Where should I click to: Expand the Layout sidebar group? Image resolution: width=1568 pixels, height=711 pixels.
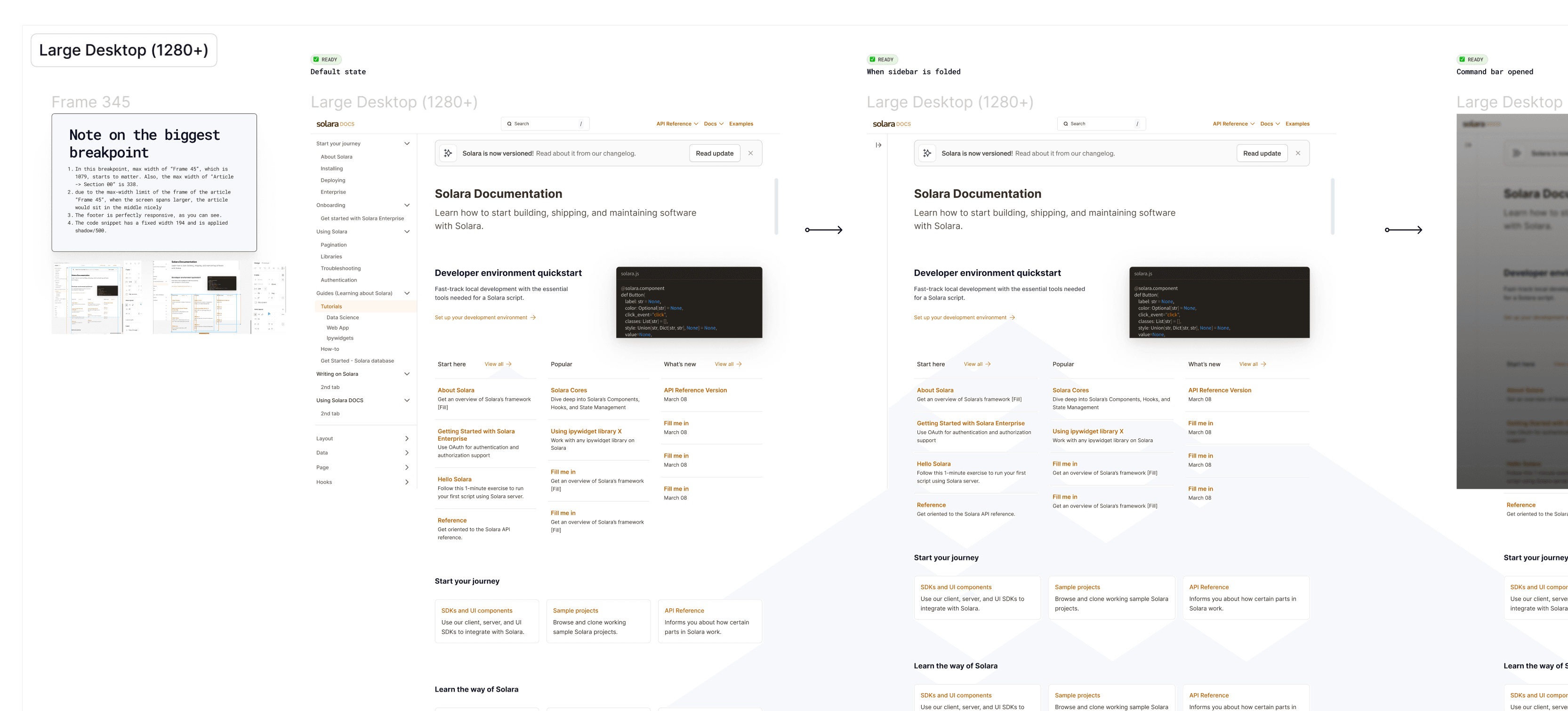(x=407, y=439)
